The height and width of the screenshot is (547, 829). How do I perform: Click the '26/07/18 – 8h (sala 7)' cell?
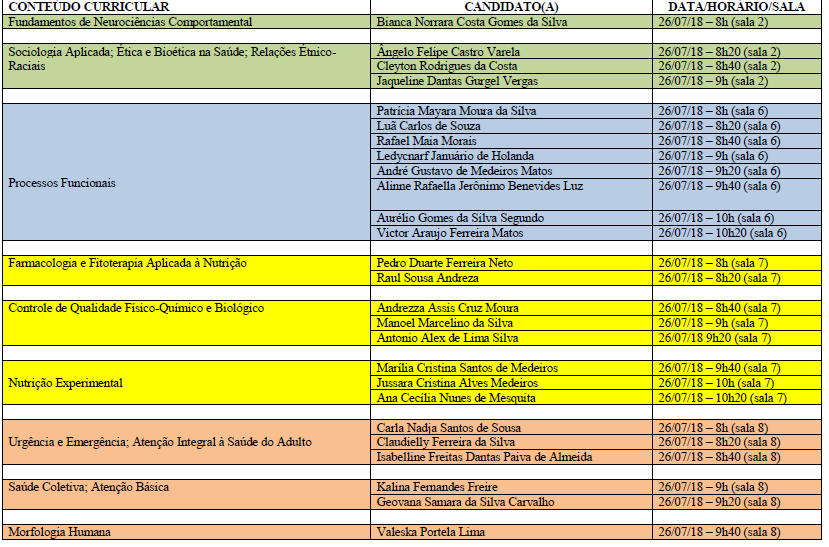point(737,263)
